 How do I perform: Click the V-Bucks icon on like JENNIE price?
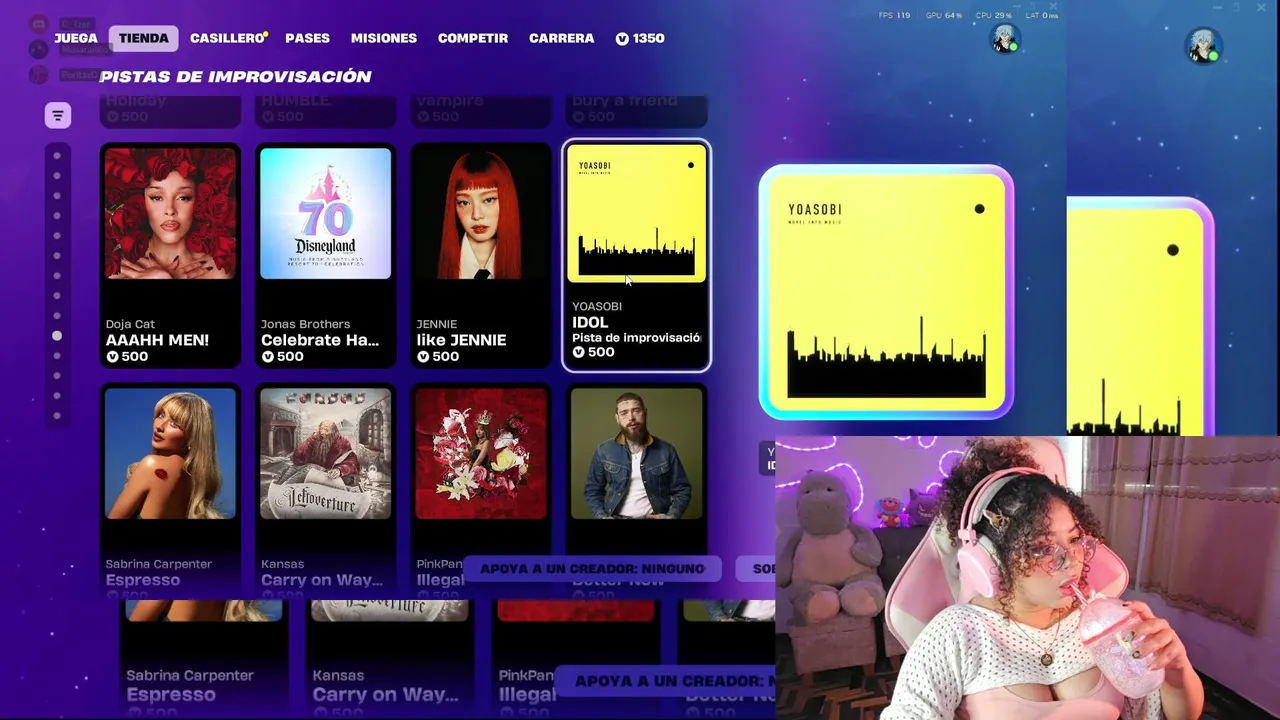tap(422, 357)
